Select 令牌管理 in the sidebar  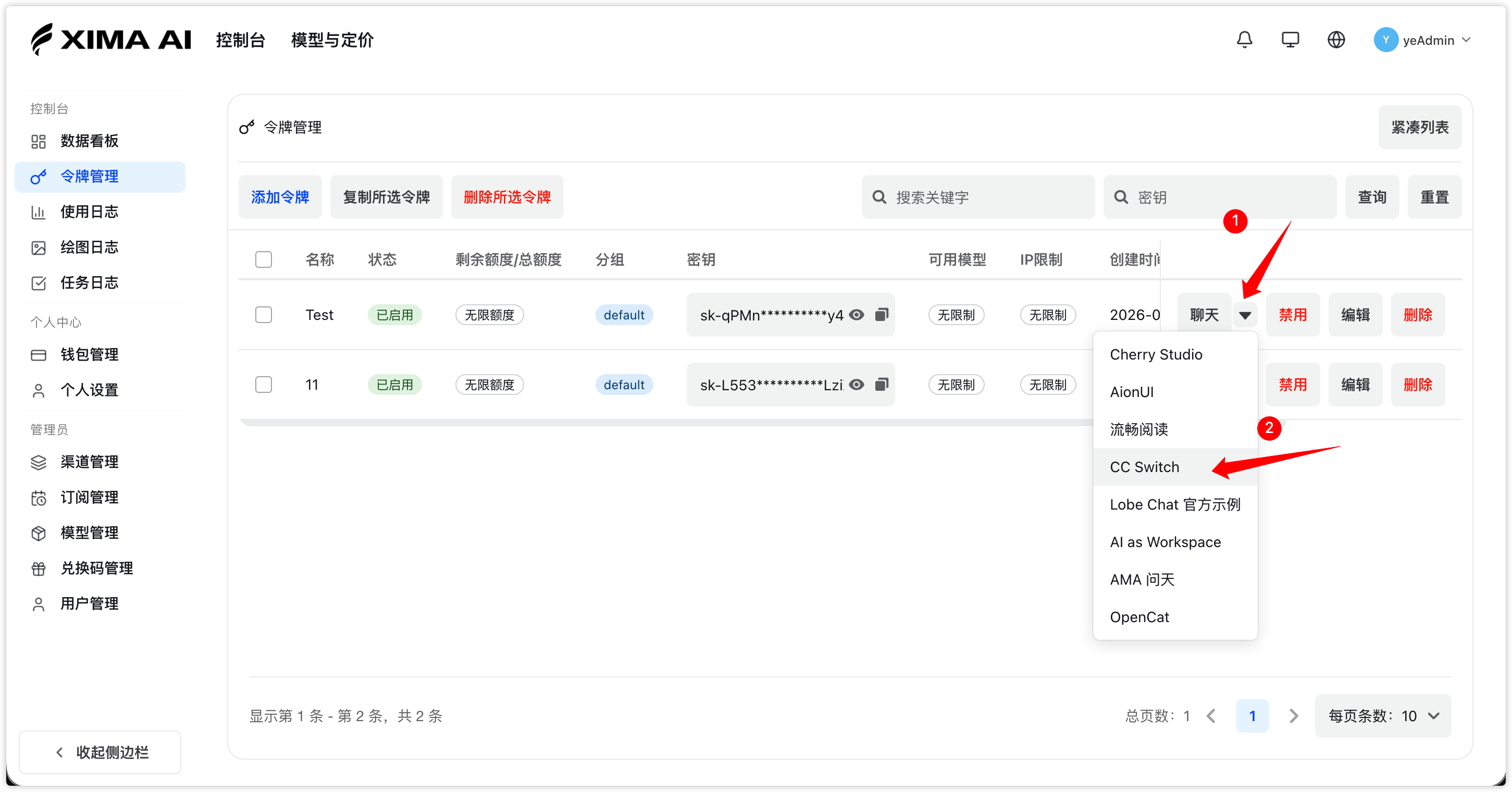click(100, 177)
